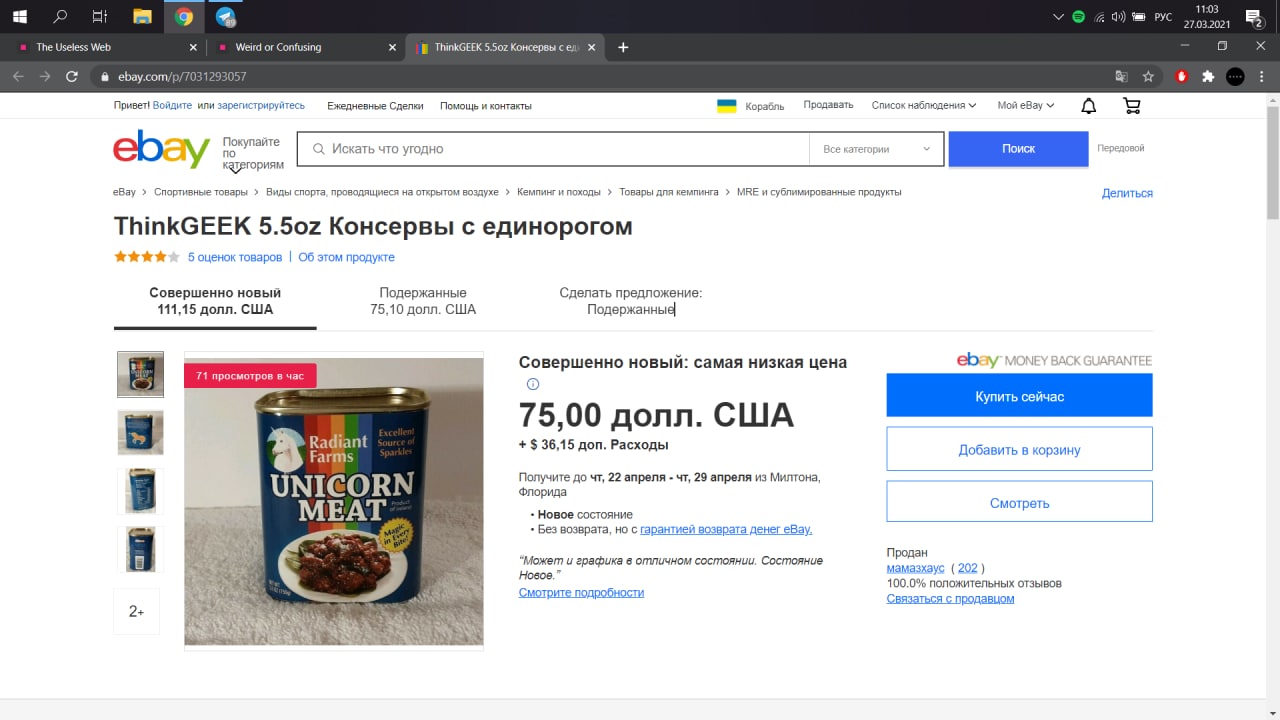
Task: Click the See details link
Action: coord(581,592)
